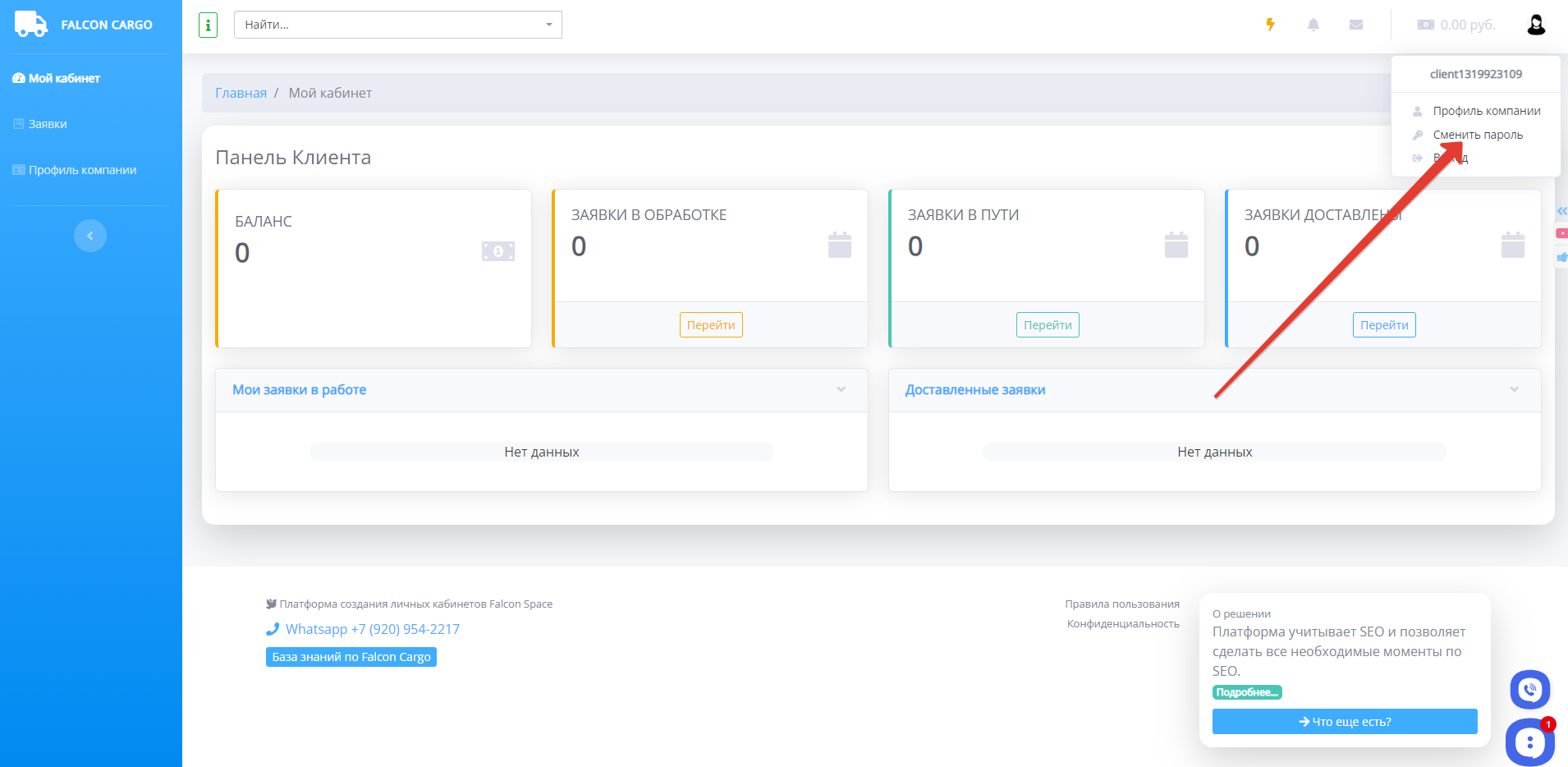The width and height of the screenshot is (1568, 767).
Task: Collapse the Мои заявки в работе panel
Action: coord(841,389)
